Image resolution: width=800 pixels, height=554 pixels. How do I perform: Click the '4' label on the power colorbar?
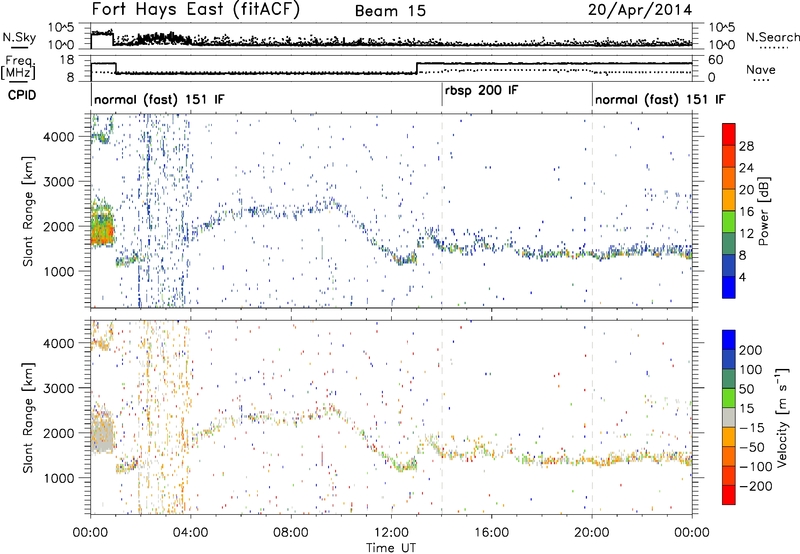pos(742,277)
